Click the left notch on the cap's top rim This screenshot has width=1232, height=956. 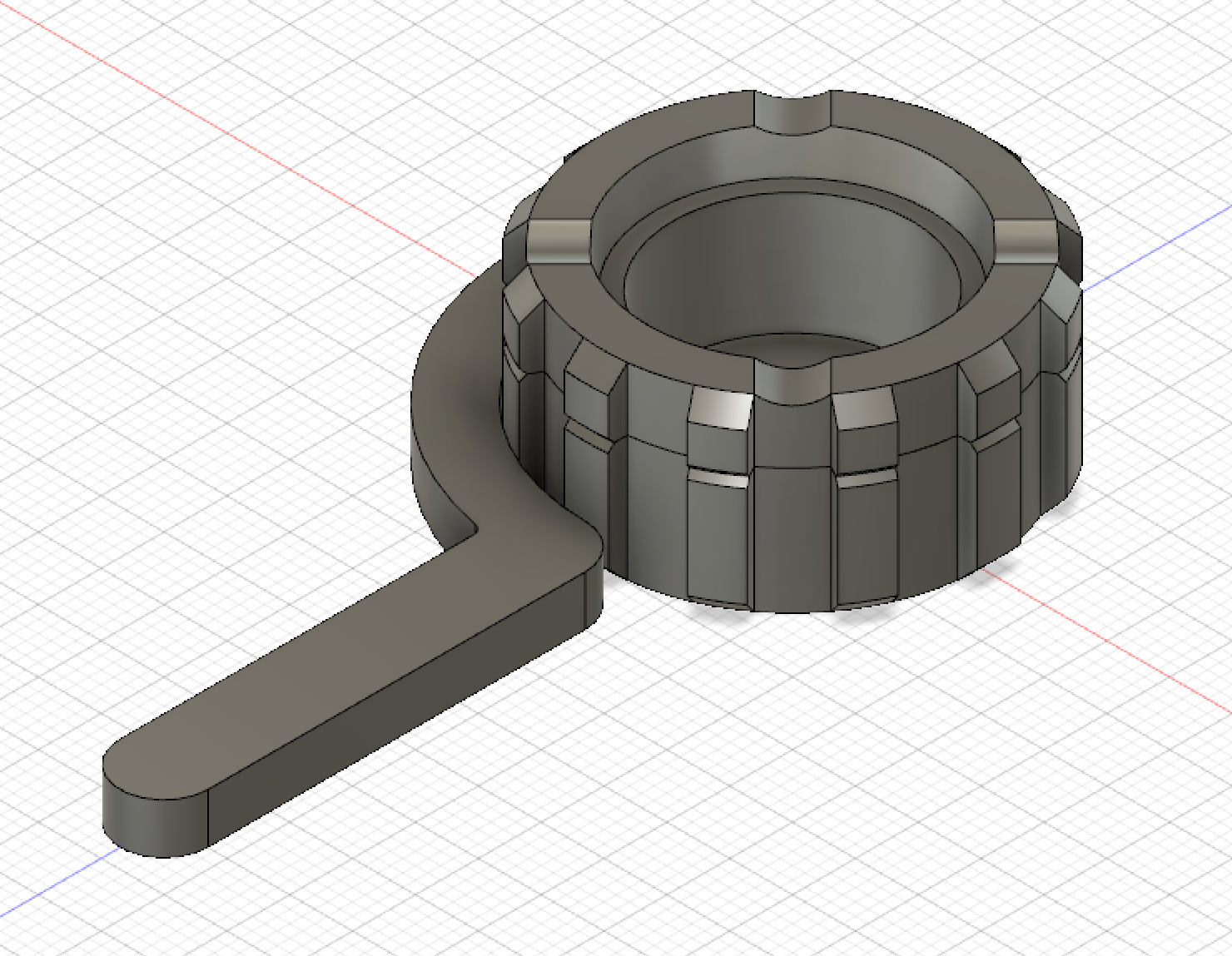[x=559, y=242]
